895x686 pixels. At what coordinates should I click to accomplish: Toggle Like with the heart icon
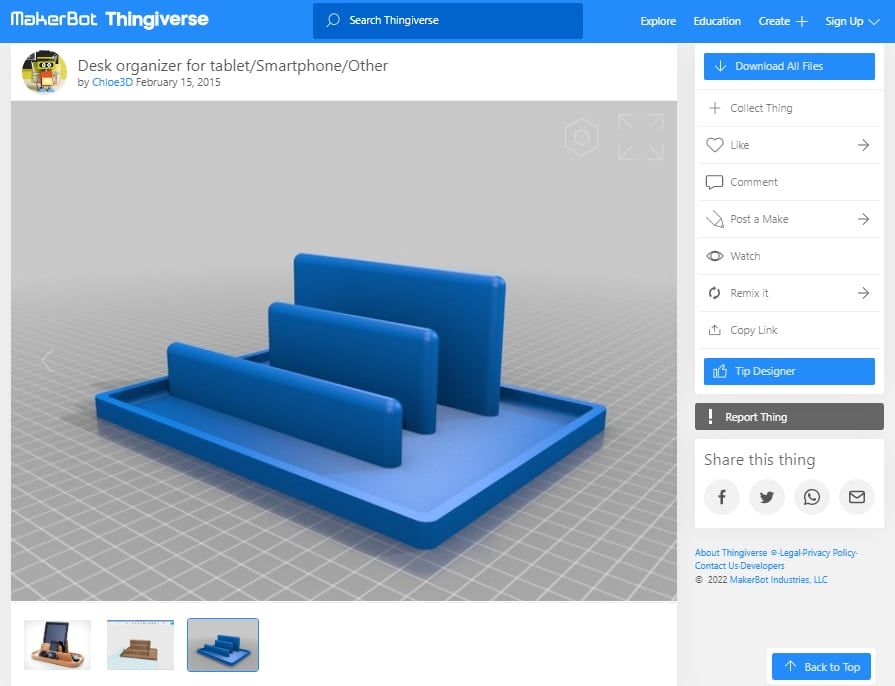(x=713, y=145)
